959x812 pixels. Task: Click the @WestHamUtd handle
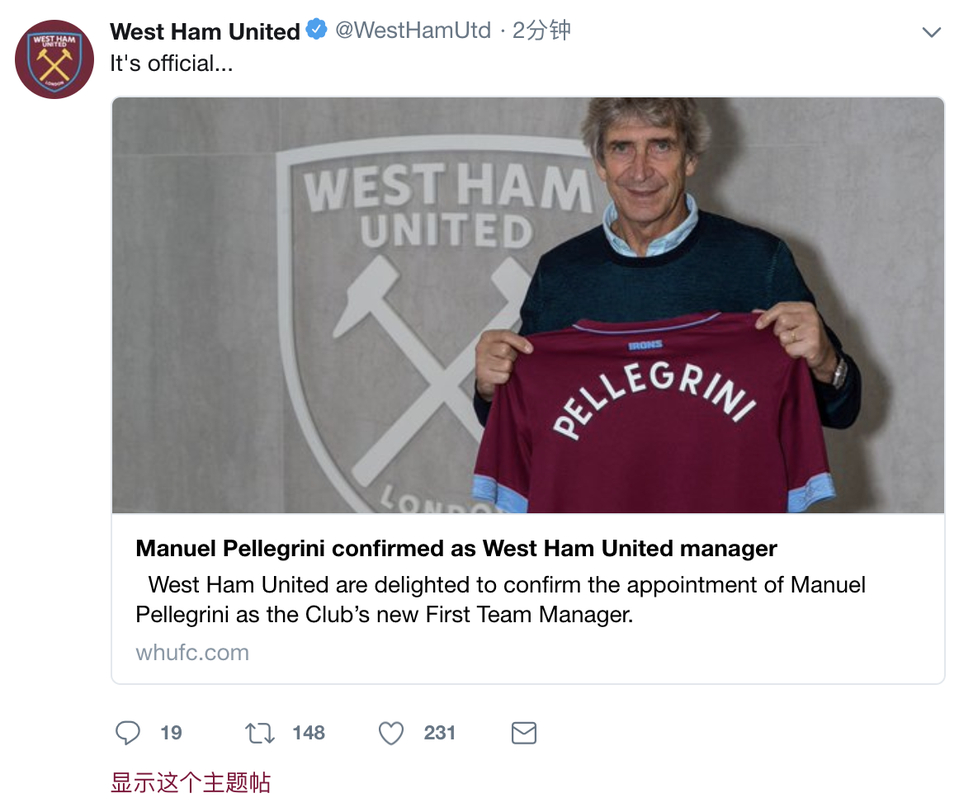coord(413,31)
